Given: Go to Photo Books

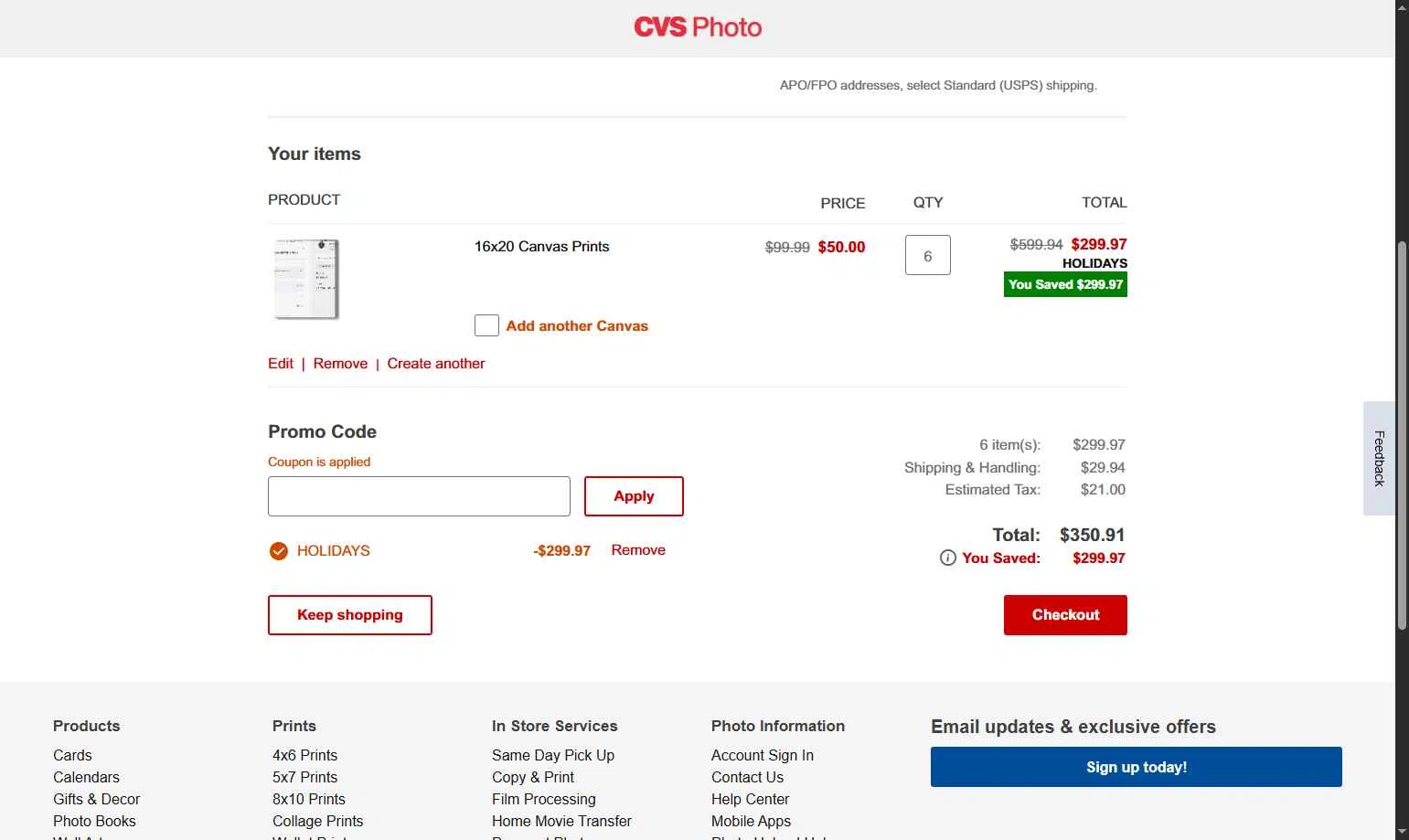Looking at the screenshot, I should click(x=94, y=822).
